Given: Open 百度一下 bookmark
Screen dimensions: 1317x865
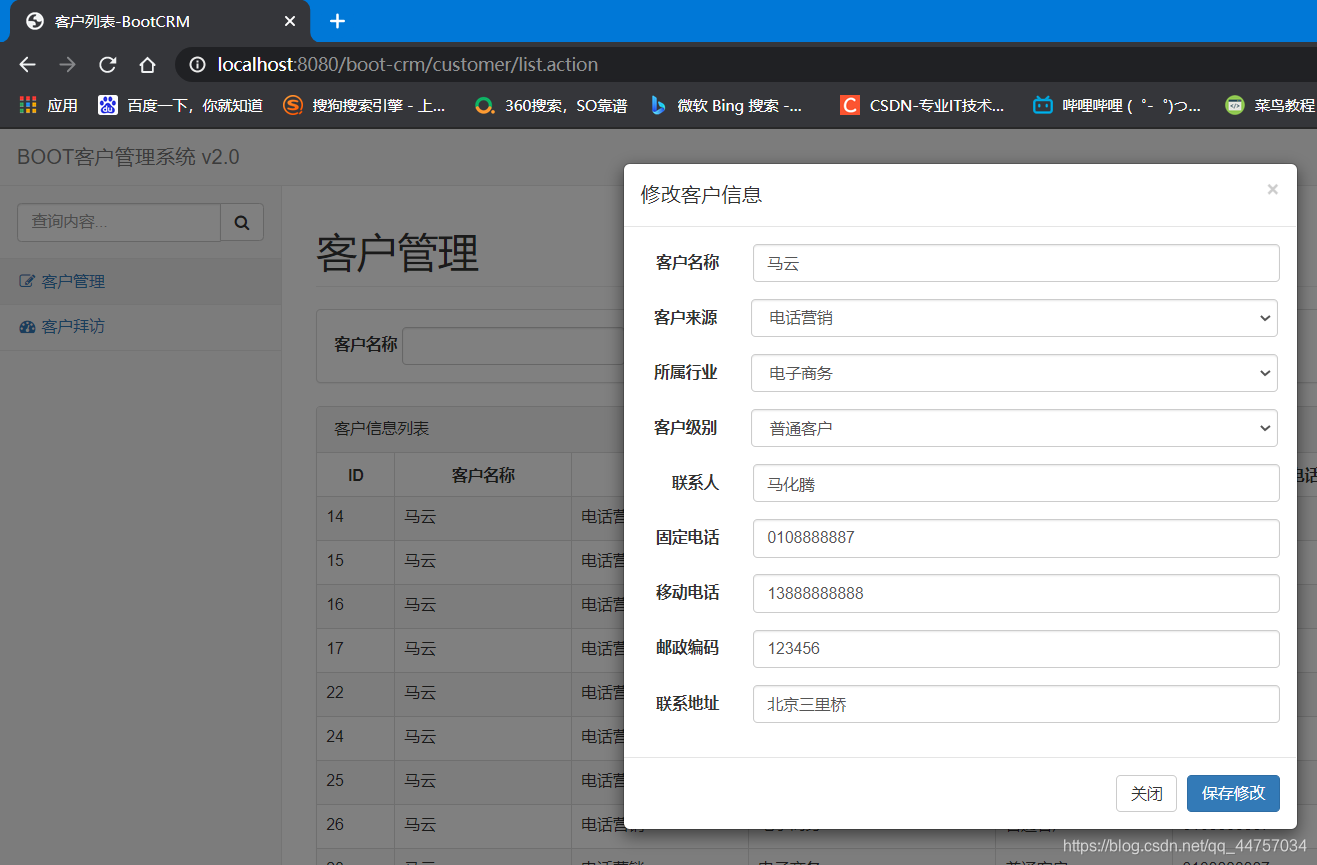Looking at the screenshot, I should [x=180, y=105].
